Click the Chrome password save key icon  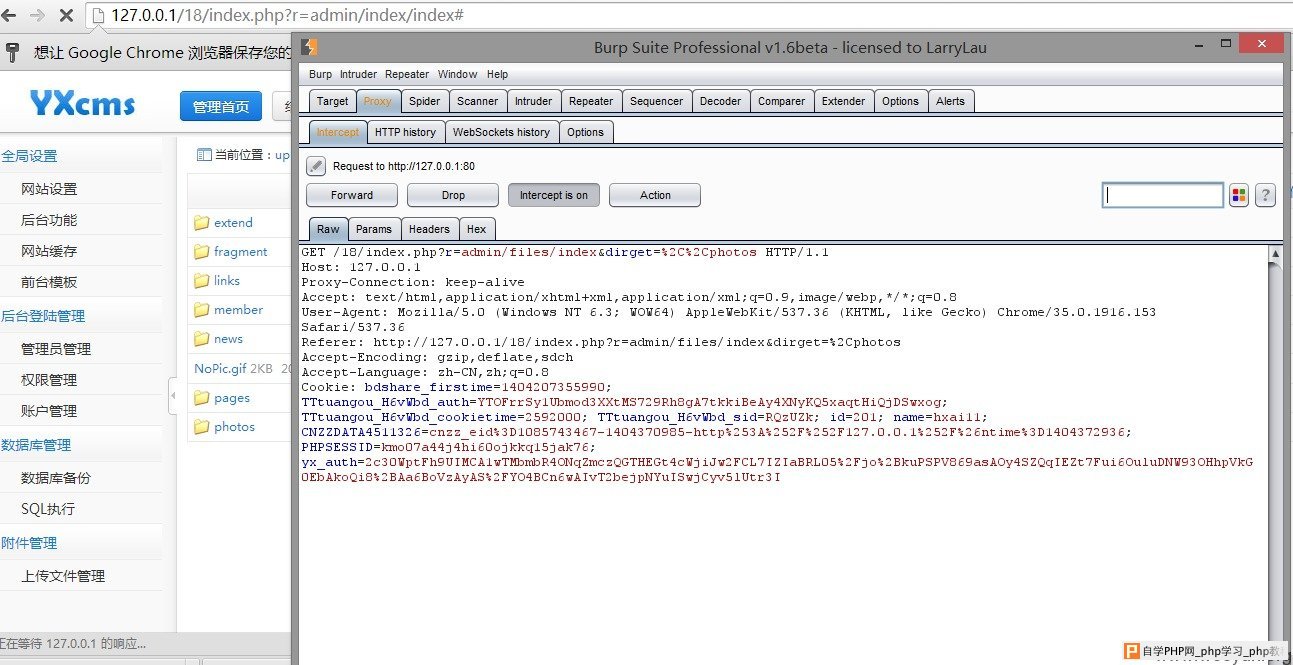click(x=14, y=52)
